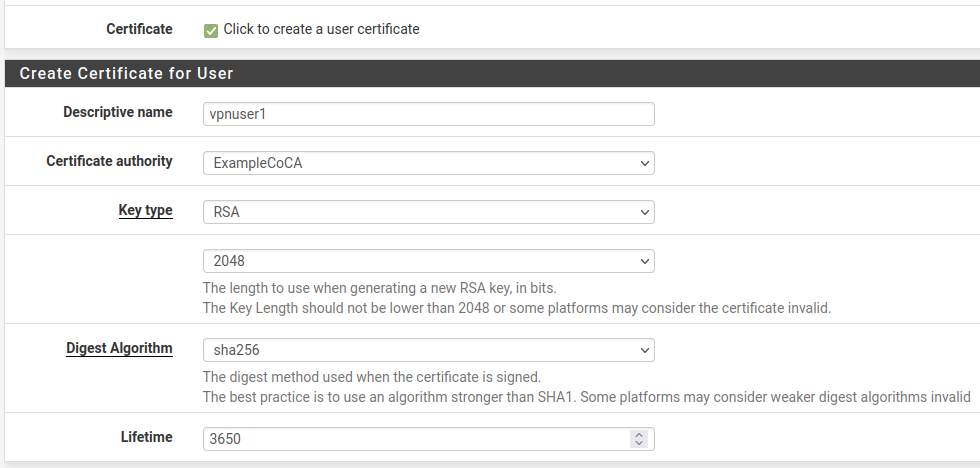The image size is (980, 468).
Task: Click into the Lifetime field showing 3650
Action: pyautogui.click(x=415, y=439)
